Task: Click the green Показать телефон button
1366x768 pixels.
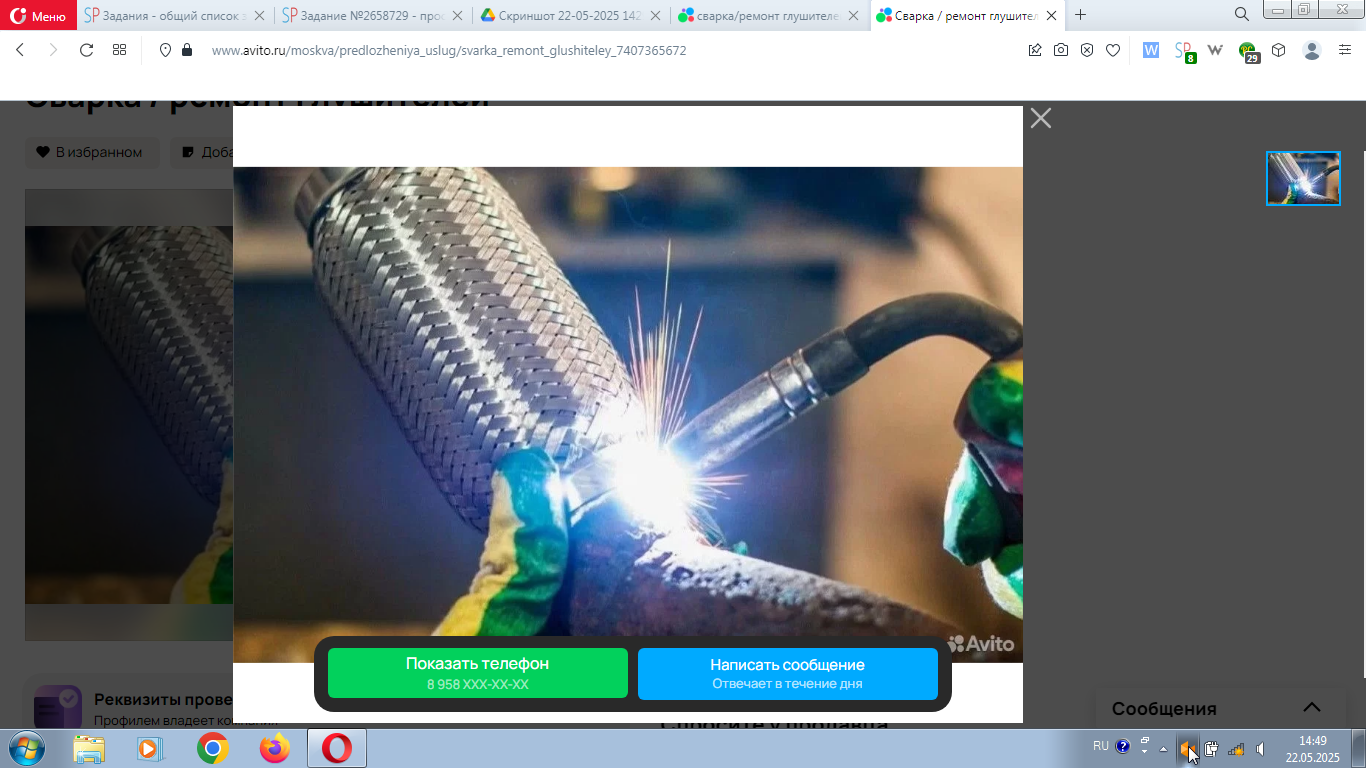Action: 478,674
